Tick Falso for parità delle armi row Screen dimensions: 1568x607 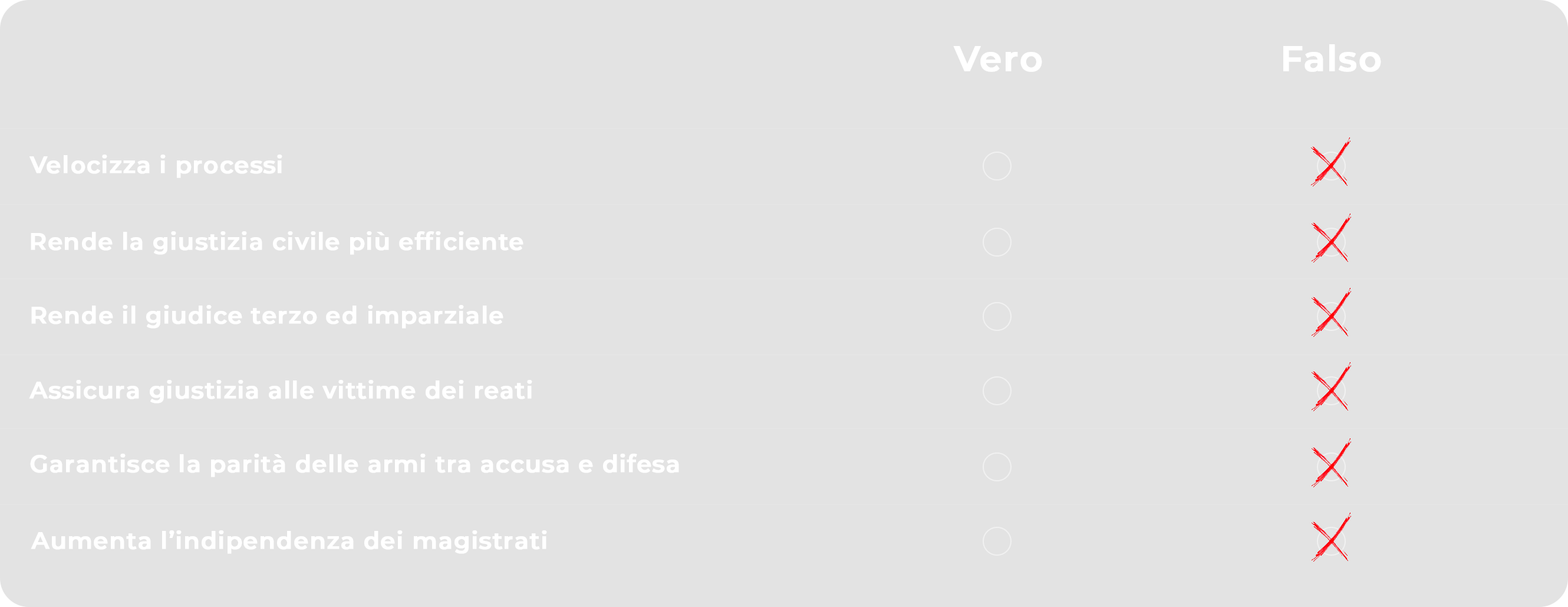1330,467
